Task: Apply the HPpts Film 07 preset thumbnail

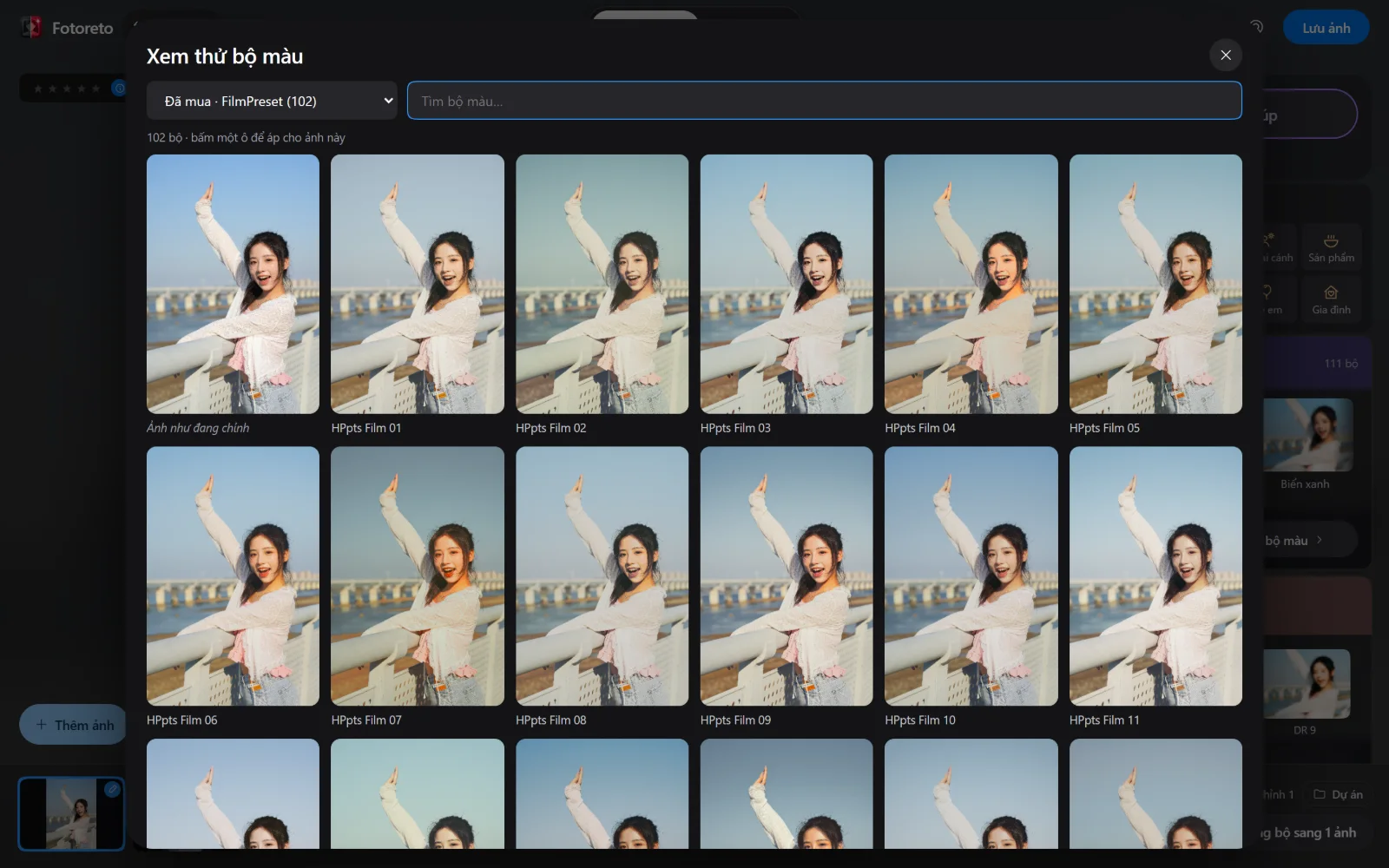Action: (418, 576)
